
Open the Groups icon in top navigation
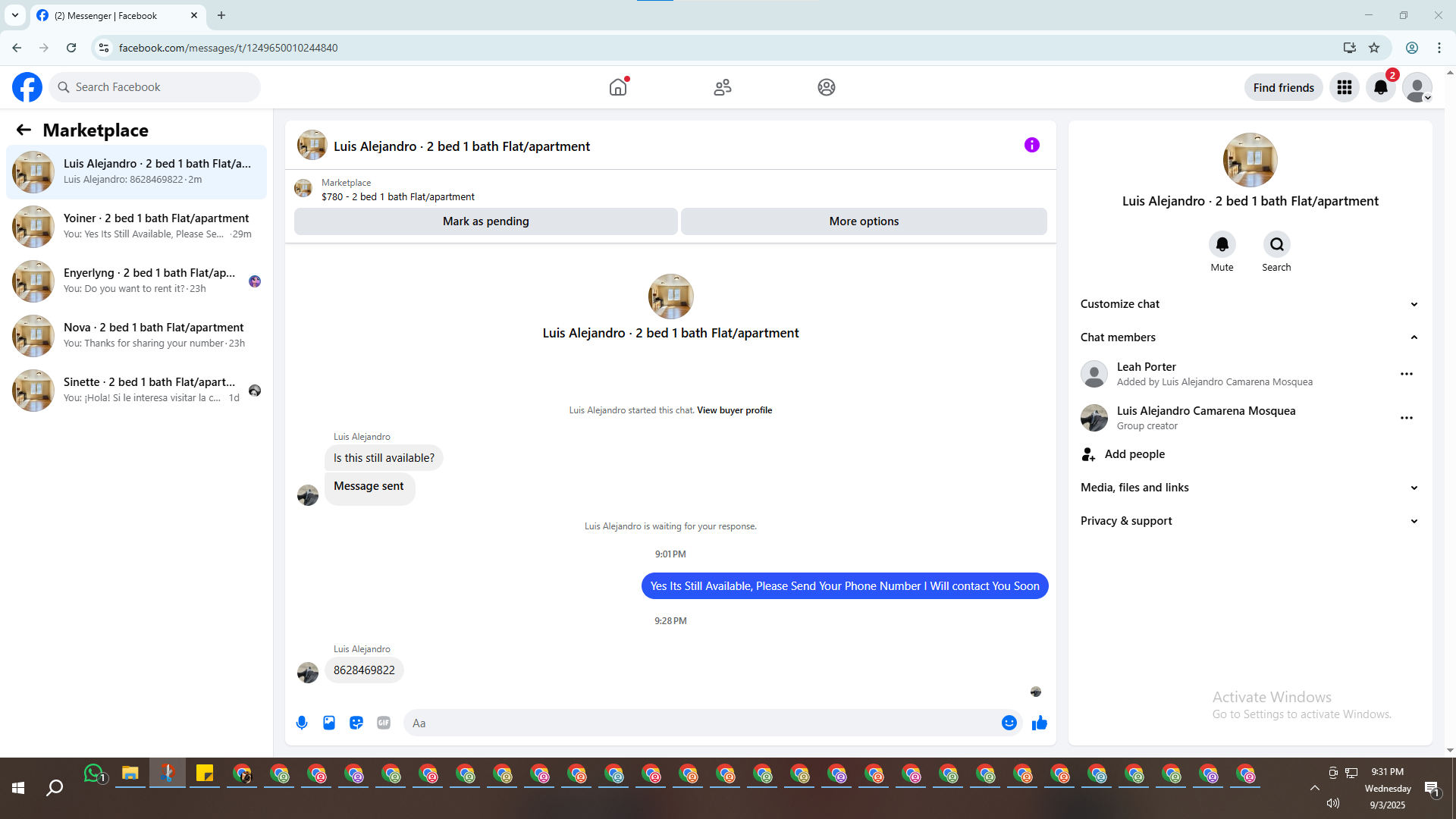click(827, 87)
